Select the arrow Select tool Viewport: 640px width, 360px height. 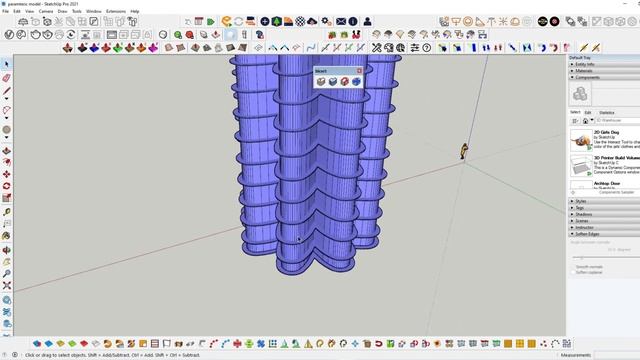6,64
